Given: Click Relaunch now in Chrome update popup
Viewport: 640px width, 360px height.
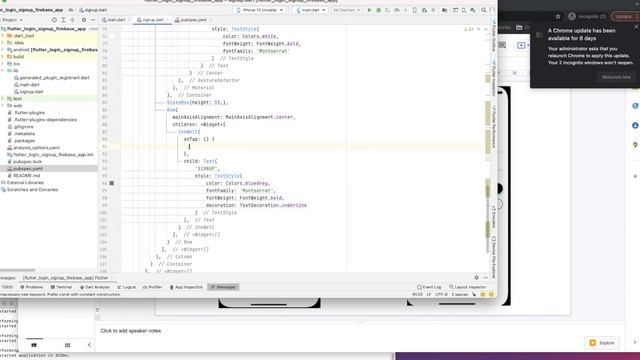Looking at the screenshot, I should (616, 77).
